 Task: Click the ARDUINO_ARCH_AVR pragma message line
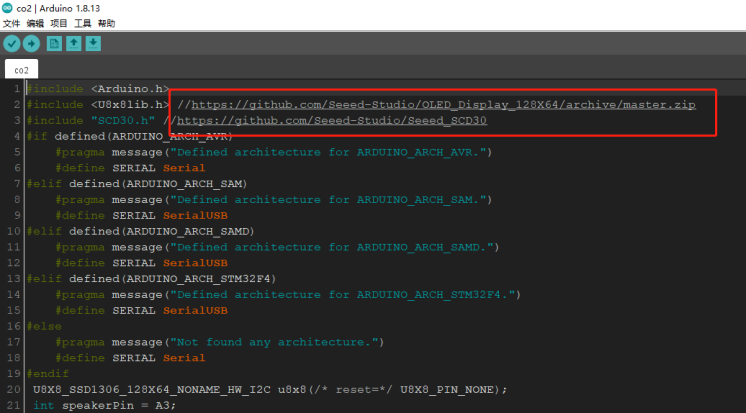274,152
